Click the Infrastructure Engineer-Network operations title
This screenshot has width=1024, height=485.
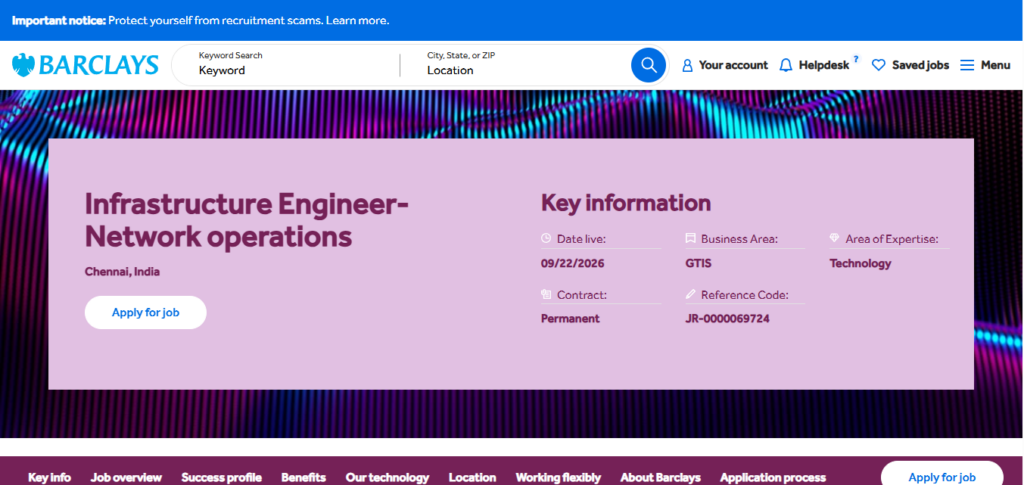[x=247, y=220]
